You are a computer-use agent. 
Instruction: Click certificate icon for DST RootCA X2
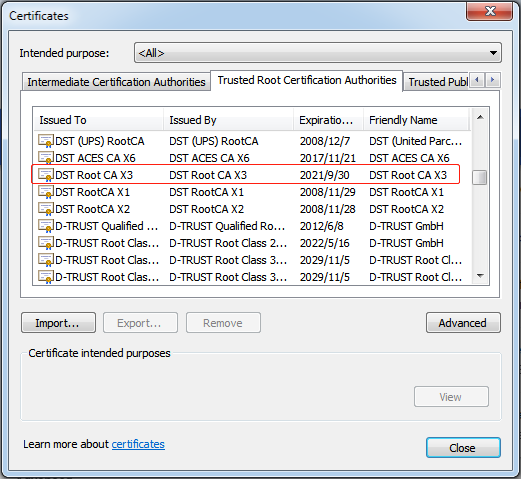click(46, 209)
